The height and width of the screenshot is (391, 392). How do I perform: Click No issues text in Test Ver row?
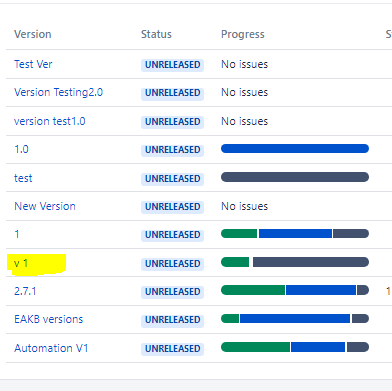click(245, 64)
